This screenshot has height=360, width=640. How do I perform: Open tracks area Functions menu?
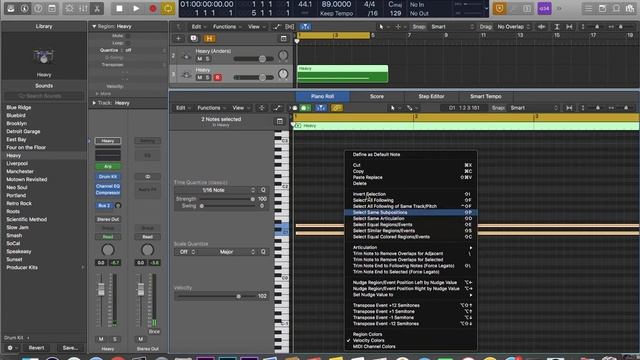click(x=226, y=27)
